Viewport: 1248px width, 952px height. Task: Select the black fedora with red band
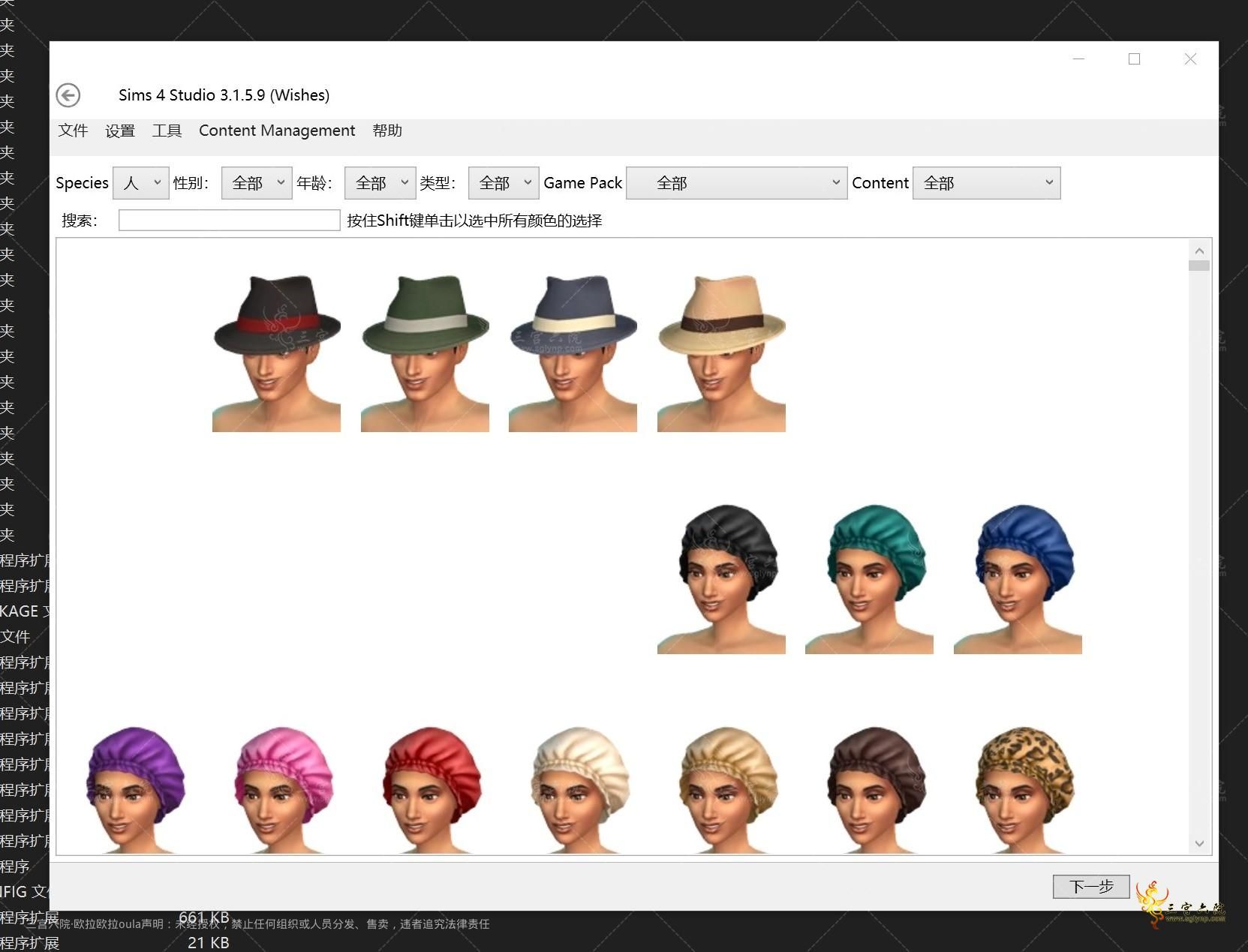tap(276, 353)
